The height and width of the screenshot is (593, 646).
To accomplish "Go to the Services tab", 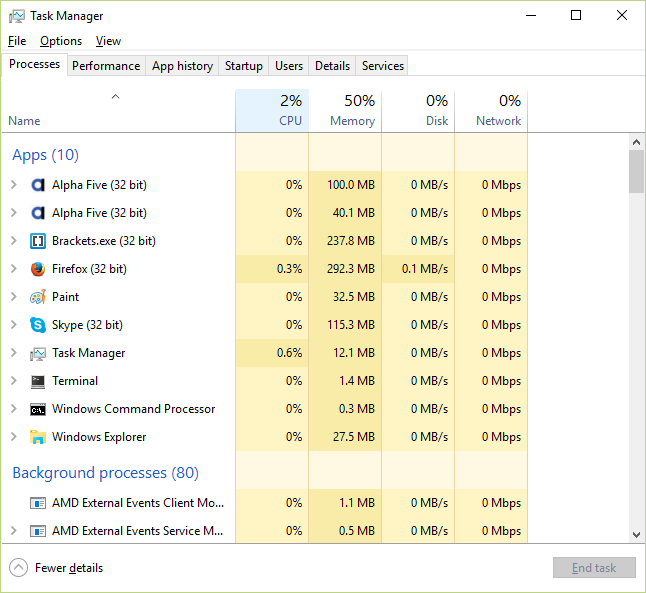I will (x=383, y=66).
